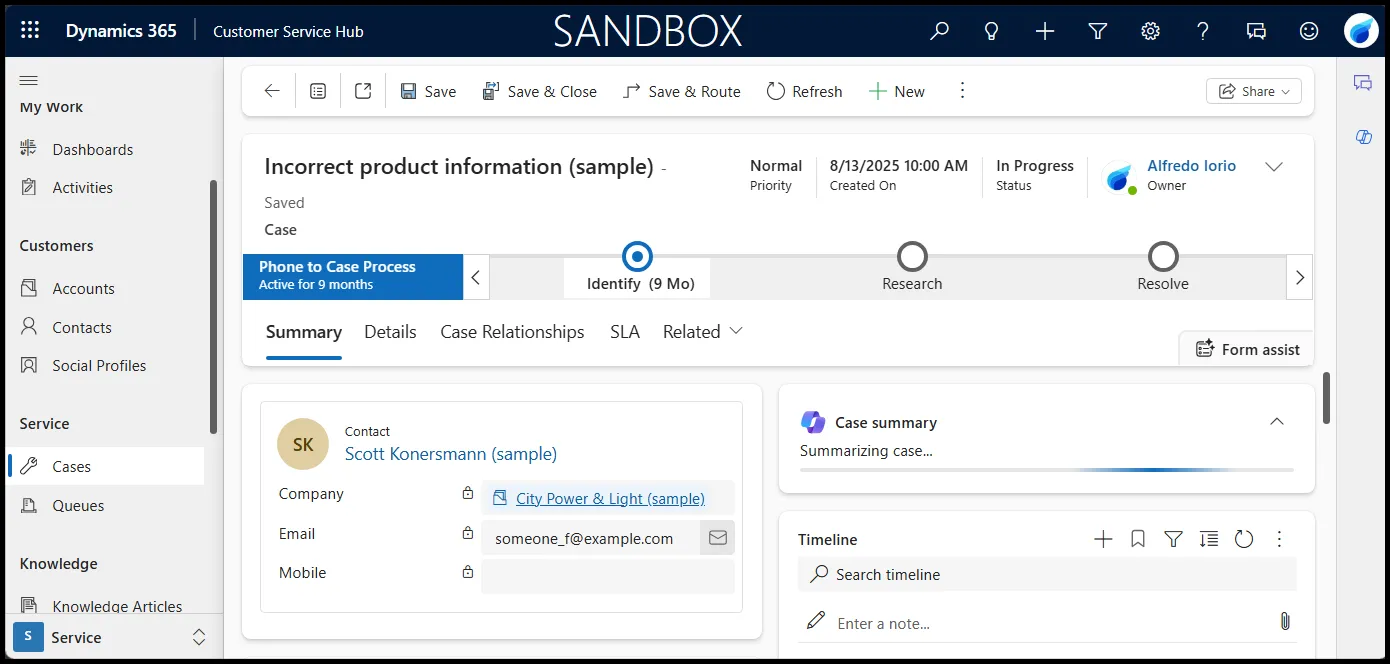The height and width of the screenshot is (664, 1390).
Task: Open the settings gear
Action: click(x=1150, y=31)
